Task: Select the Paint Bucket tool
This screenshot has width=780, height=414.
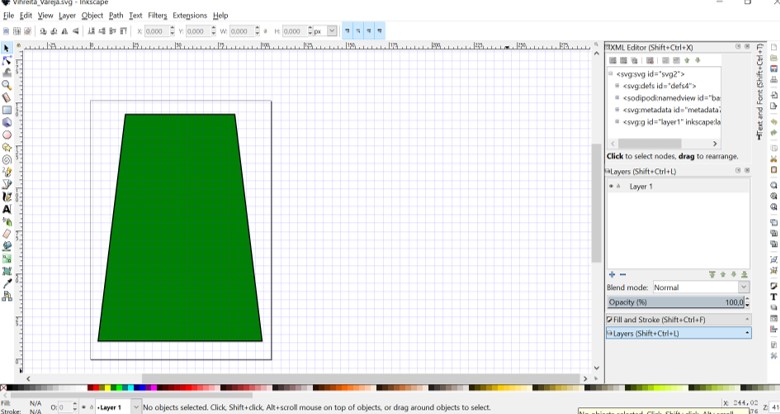Action: pos(6,246)
